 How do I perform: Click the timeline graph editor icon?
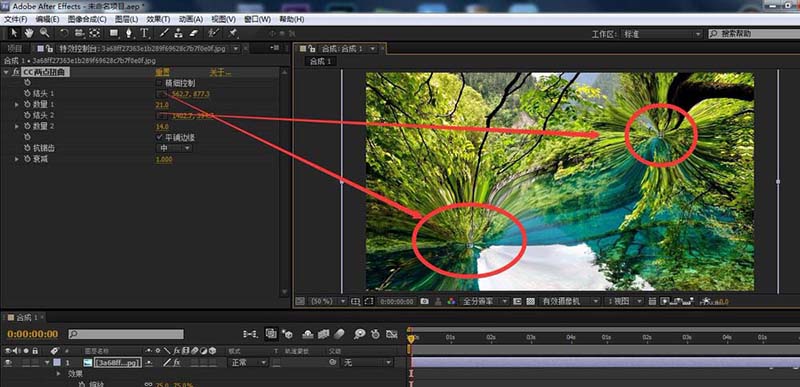[x=391, y=334]
